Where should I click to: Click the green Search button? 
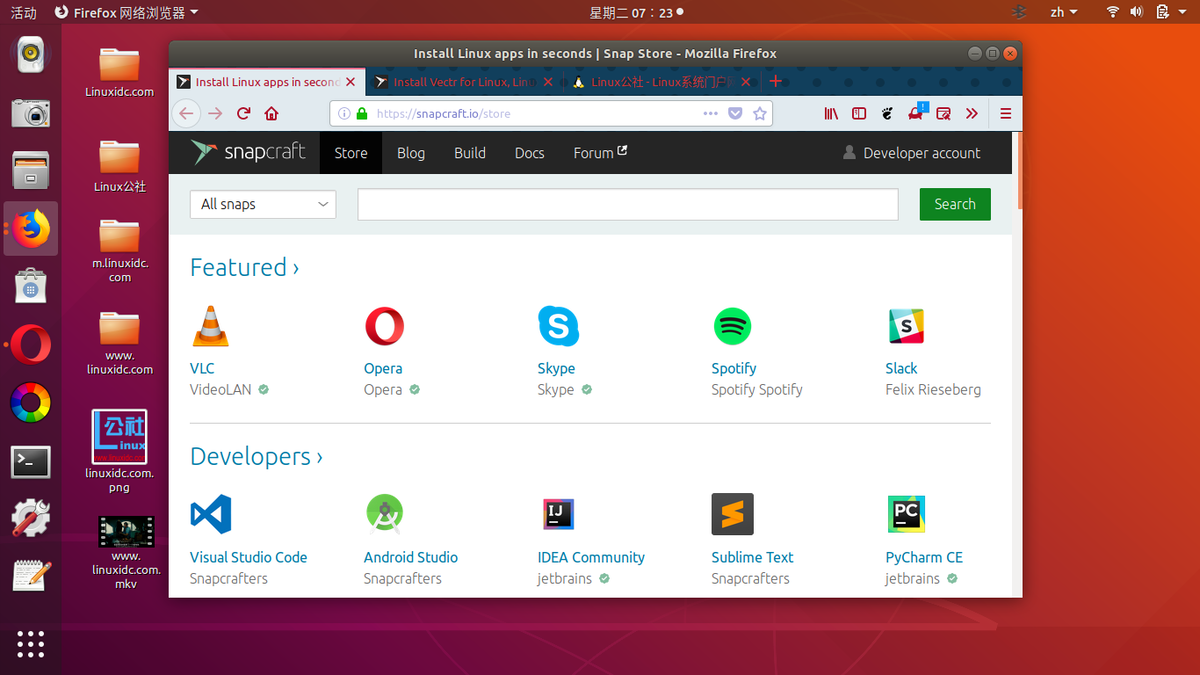(955, 204)
